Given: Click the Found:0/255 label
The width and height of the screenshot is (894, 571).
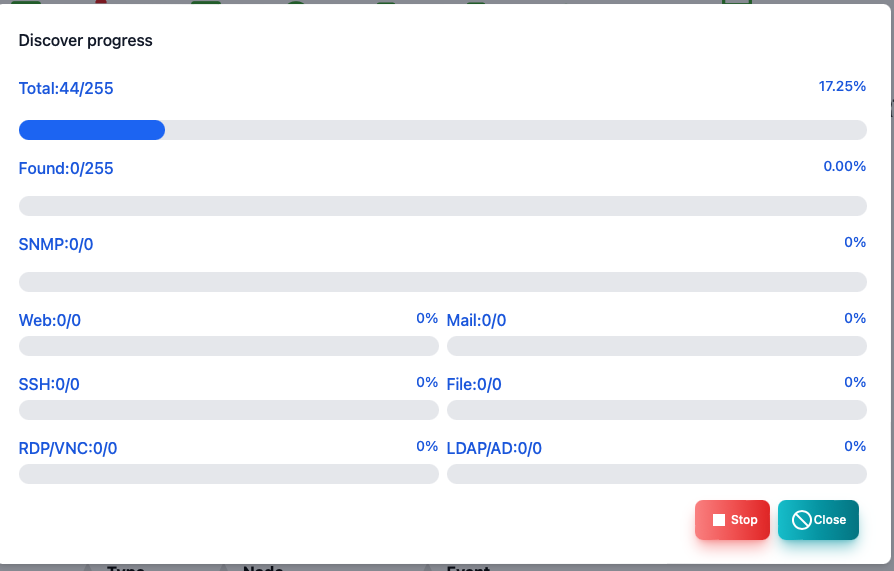Looking at the screenshot, I should tap(66, 168).
